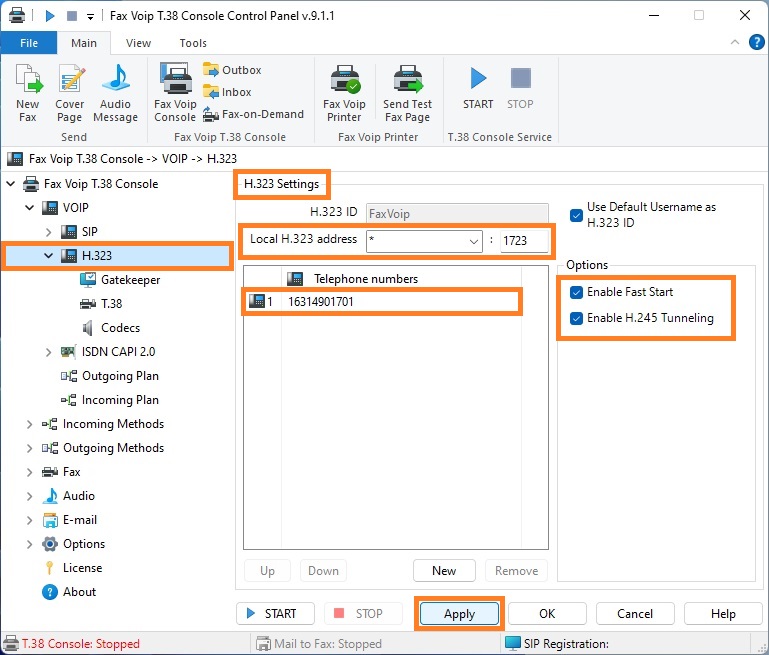Switch to the Tools ribbon tab

193,43
